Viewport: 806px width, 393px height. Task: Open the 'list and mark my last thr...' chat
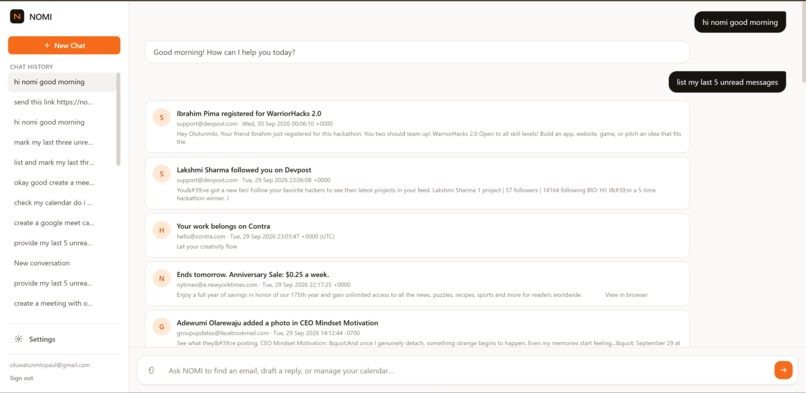[62, 162]
